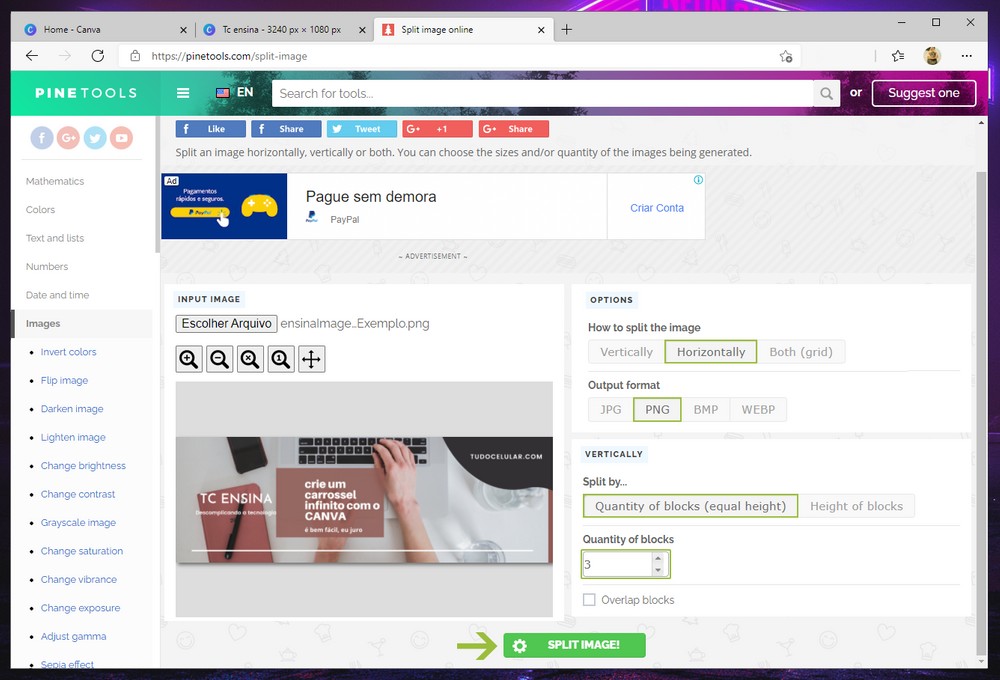Increase quantity of blocks with up arrow
Screen dimensions: 1000x680
[657, 559]
